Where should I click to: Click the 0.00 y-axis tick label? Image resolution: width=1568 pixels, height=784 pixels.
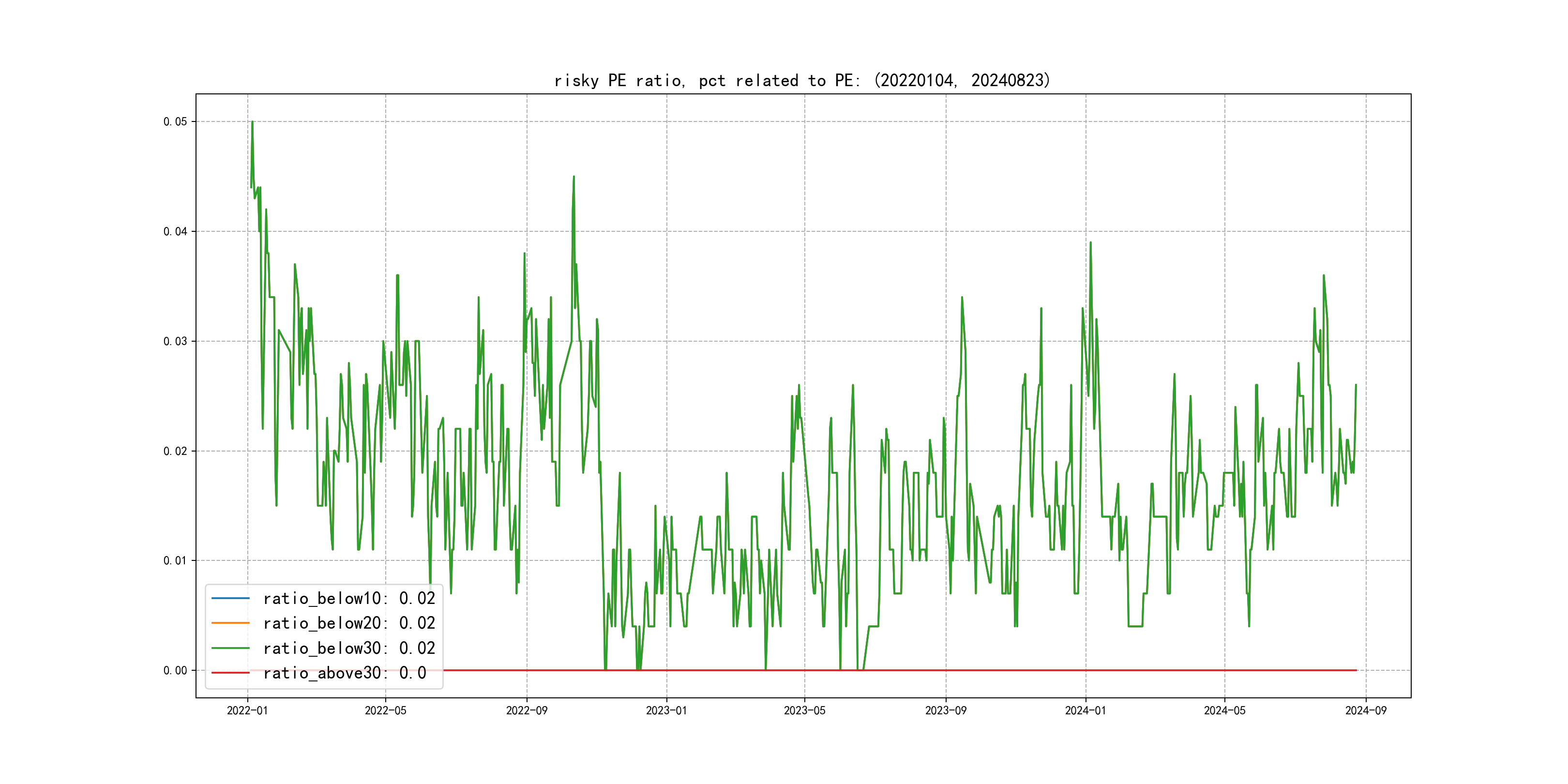[x=175, y=671]
